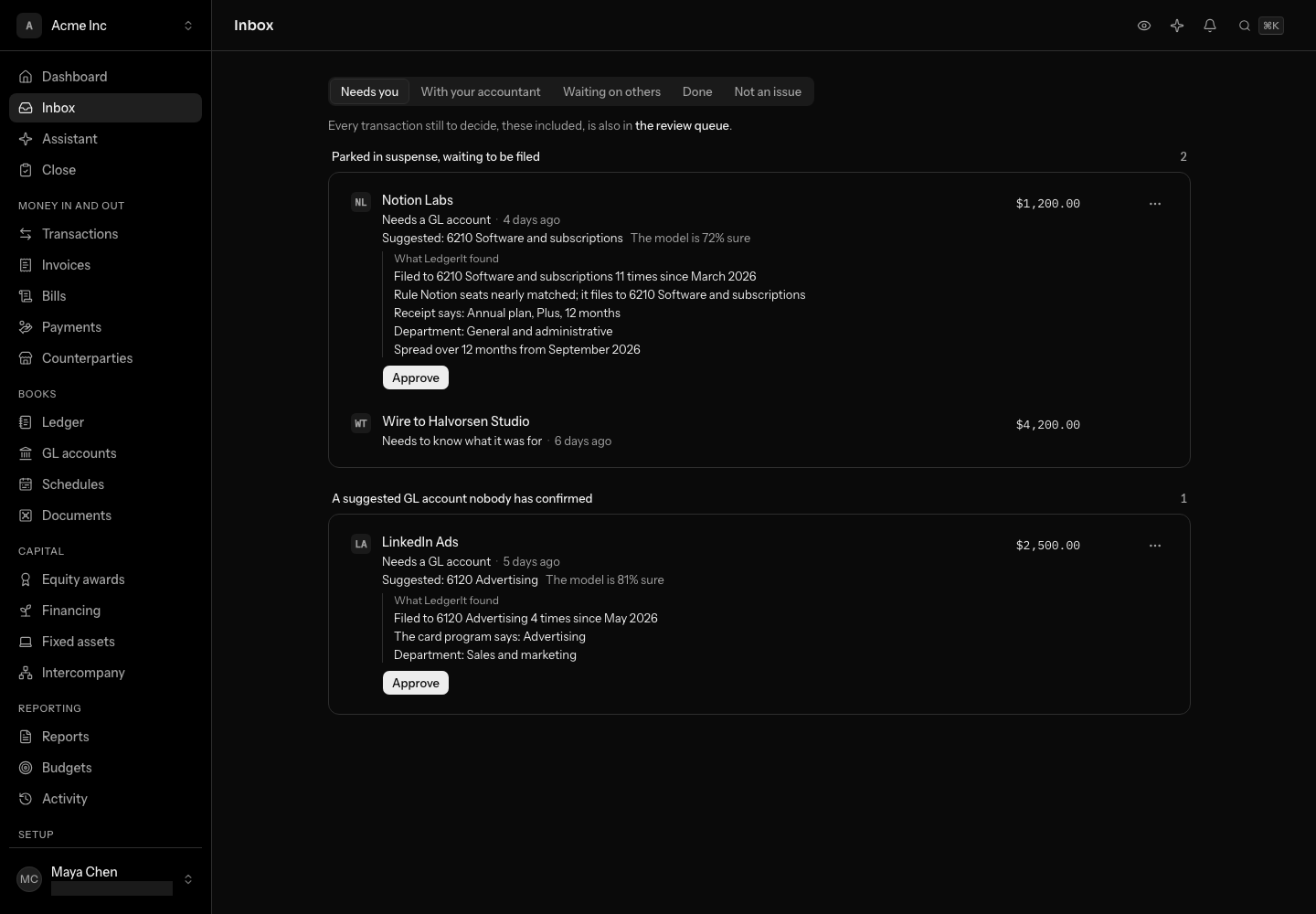Open Schedules calendar icon
This screenshot has height=914, width=1316.
pyautogui.click(x=26, y=484)
